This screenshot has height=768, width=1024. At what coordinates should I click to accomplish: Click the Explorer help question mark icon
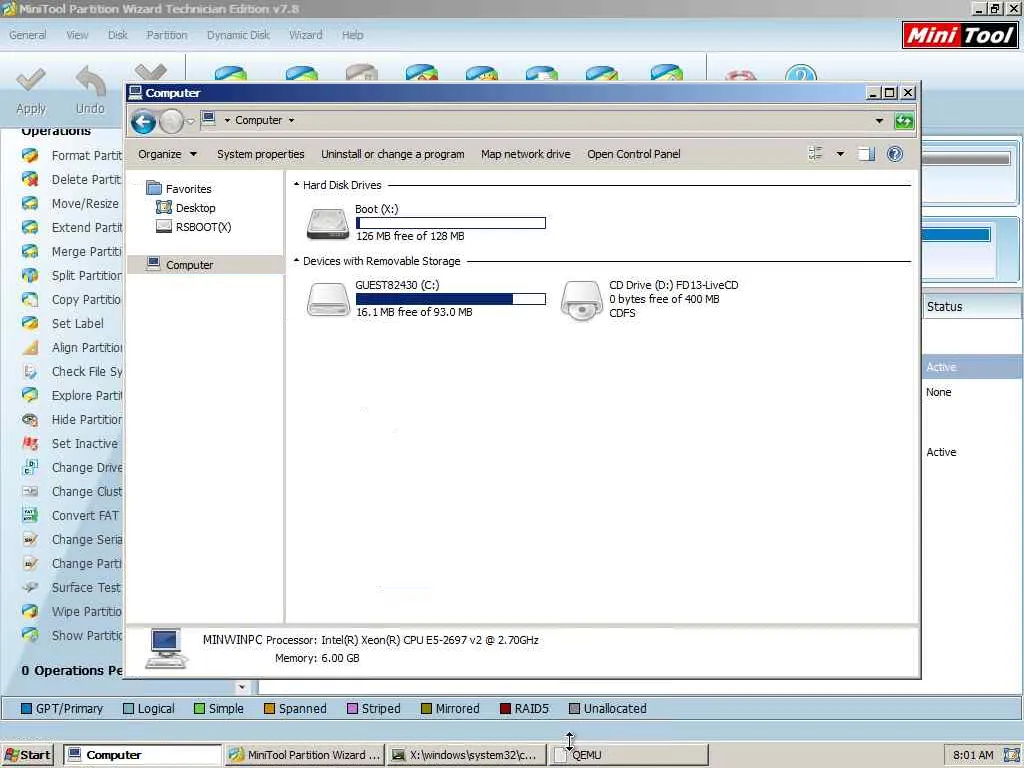895,154
